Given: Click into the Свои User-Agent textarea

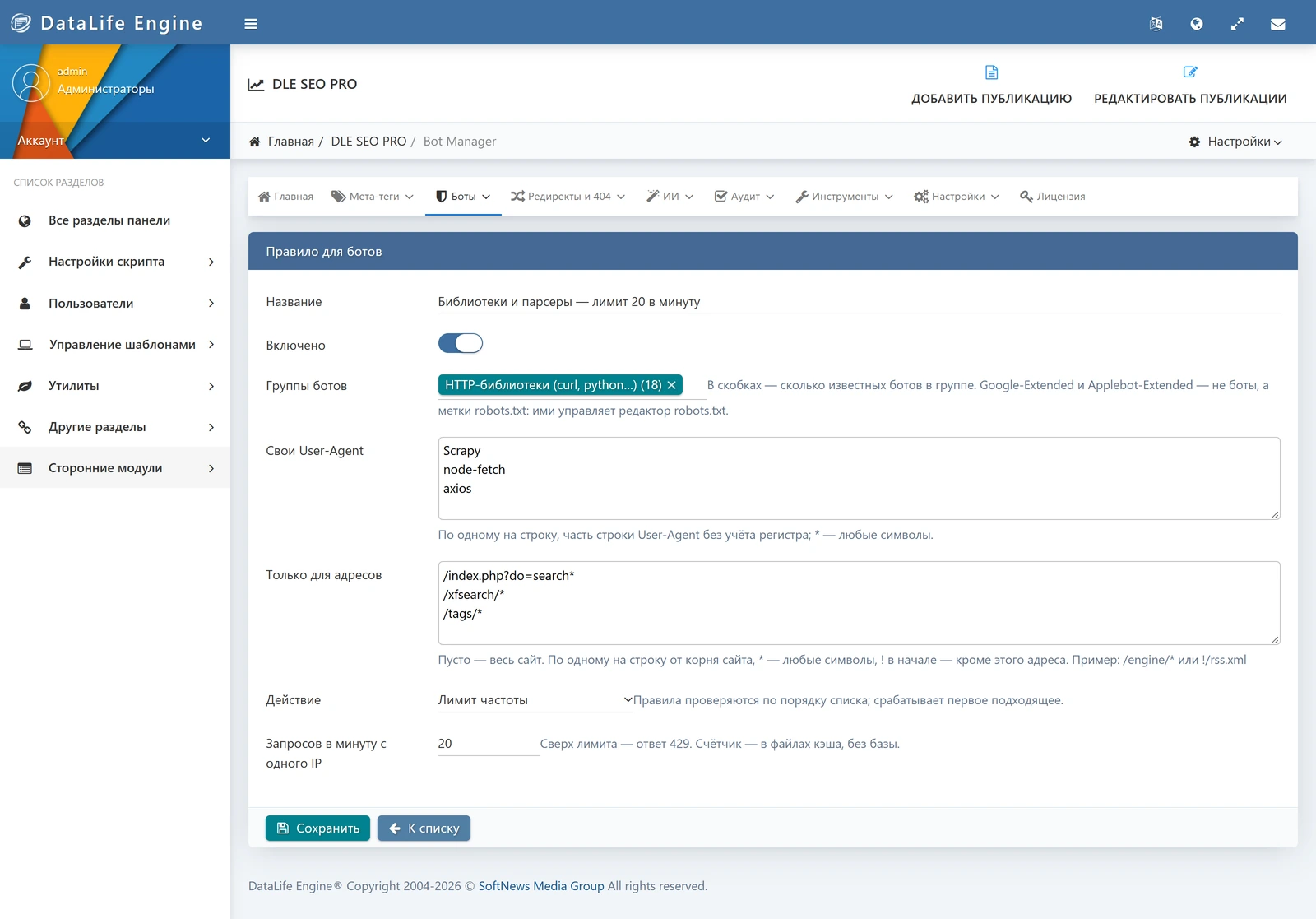Looking at the screenshot, I should (x=859, y=478).
